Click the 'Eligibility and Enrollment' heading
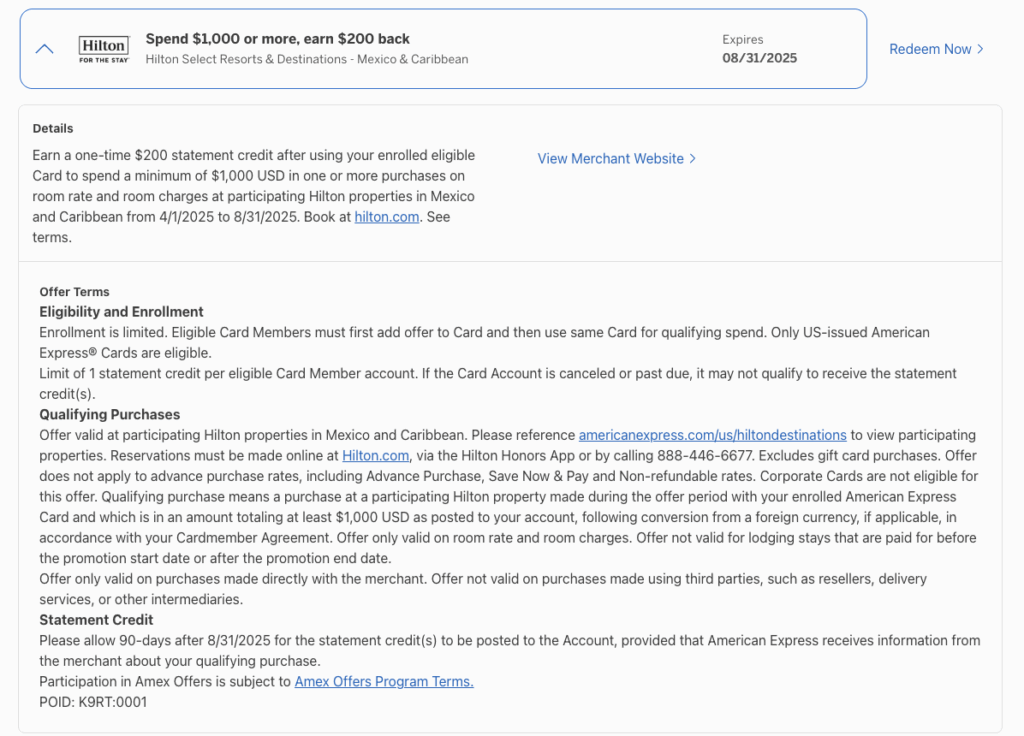Viewport: 1024px width, 736px height. coord(121,312)
